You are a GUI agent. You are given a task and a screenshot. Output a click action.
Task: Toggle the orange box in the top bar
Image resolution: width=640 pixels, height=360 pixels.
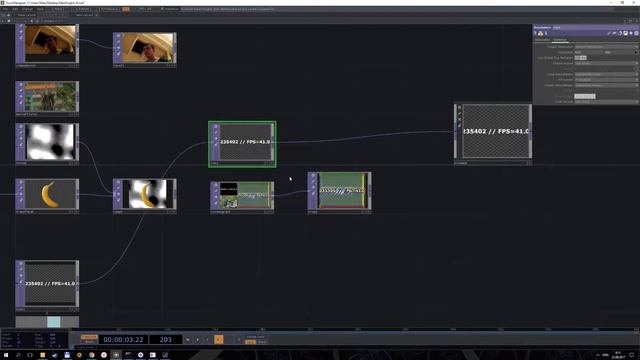[126, 9]
